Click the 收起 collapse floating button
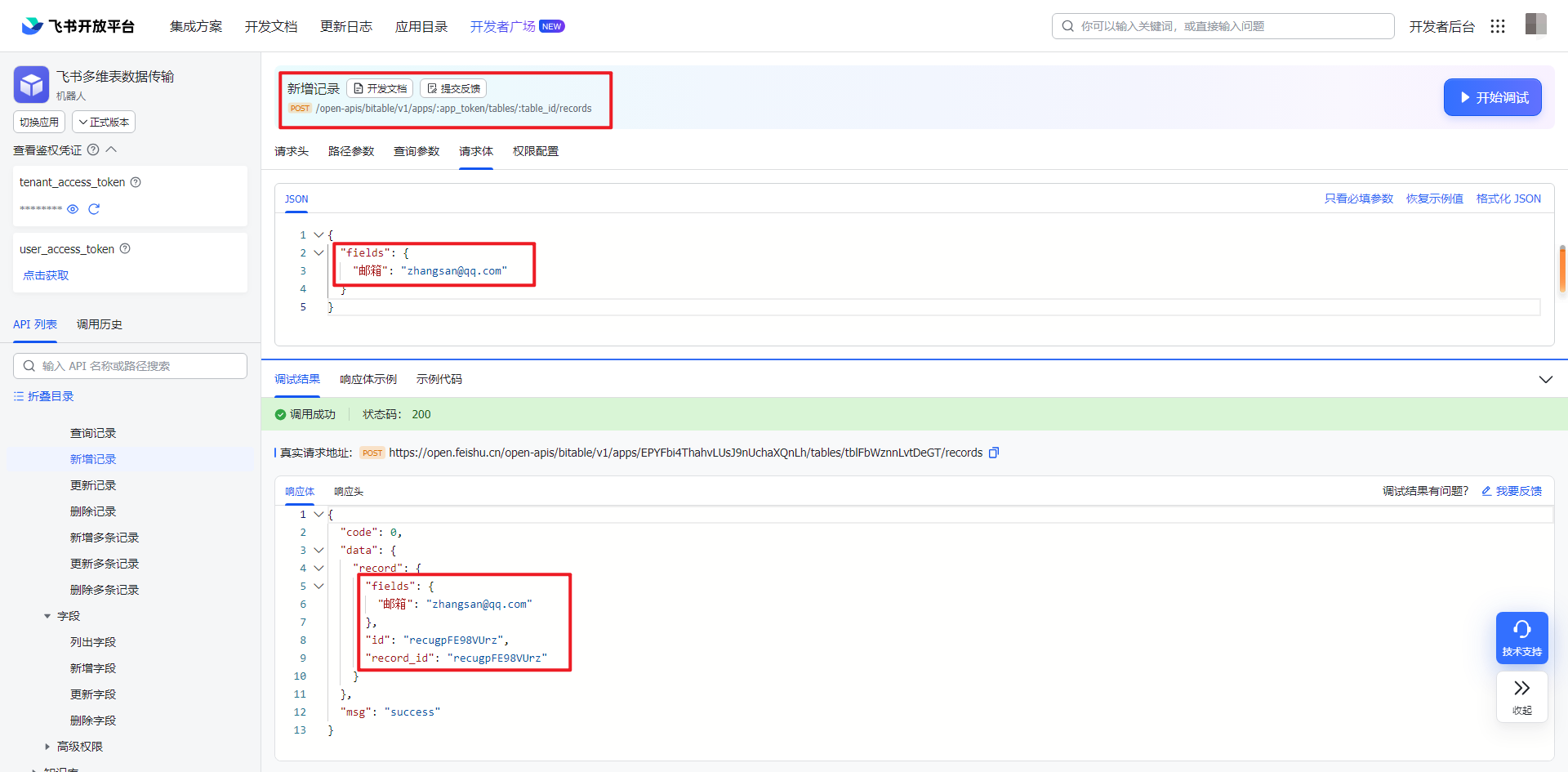 click(x=1521, y=697)
